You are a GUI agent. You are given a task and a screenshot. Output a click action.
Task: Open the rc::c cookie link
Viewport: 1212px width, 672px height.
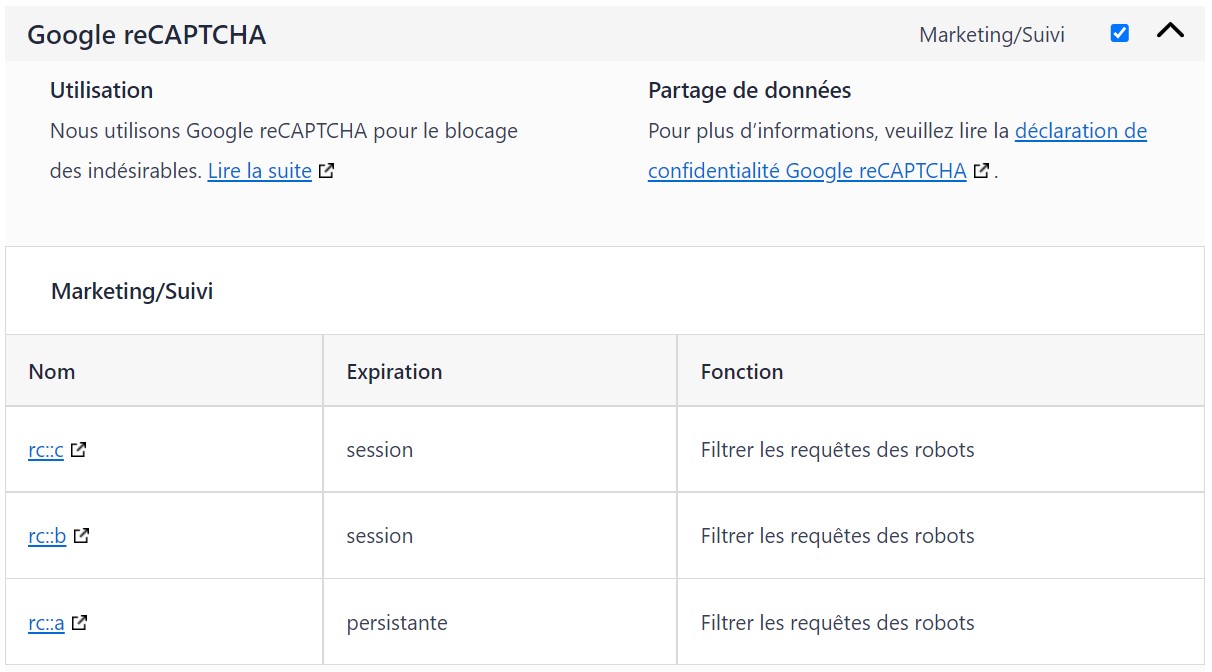(x=46, y=450)
